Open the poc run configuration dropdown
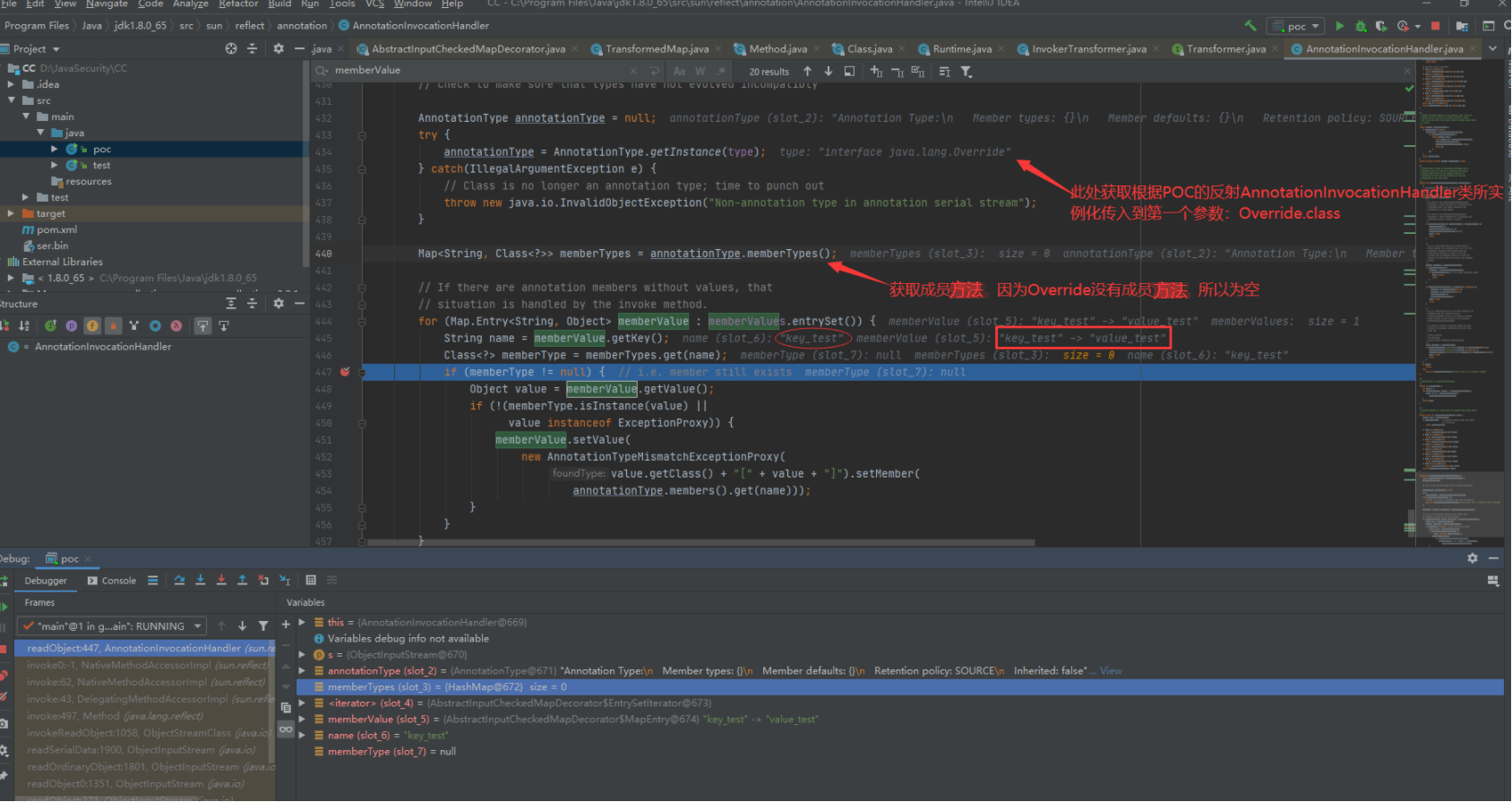The image size is (1512, 802). [1297, 26]
